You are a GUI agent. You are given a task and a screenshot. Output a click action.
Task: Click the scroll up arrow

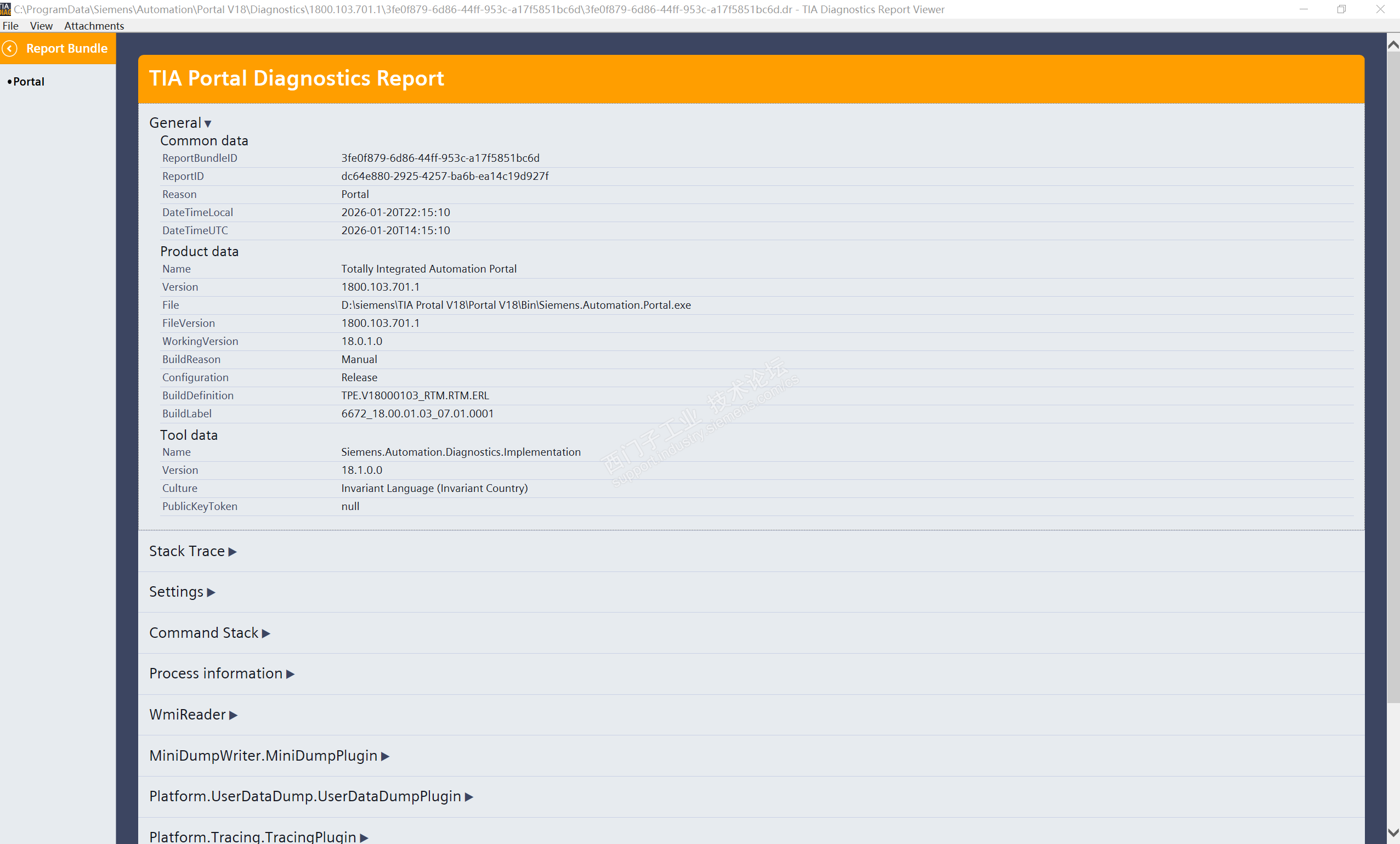[1393, 44]
